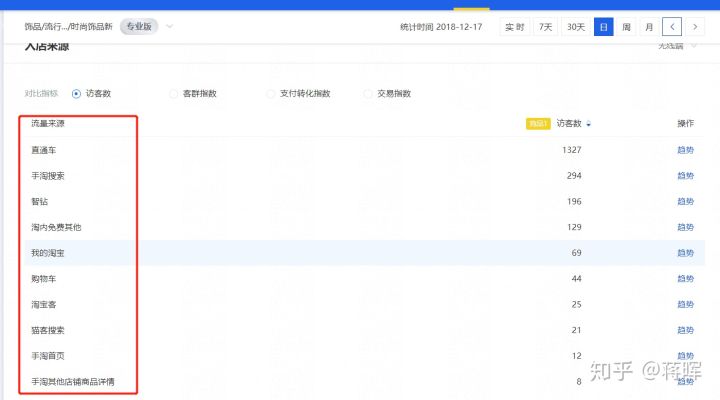The width and height of the screenshot is (720, 400).
Task: Switch to the 实时 time tab
Action: click(514, 27)
